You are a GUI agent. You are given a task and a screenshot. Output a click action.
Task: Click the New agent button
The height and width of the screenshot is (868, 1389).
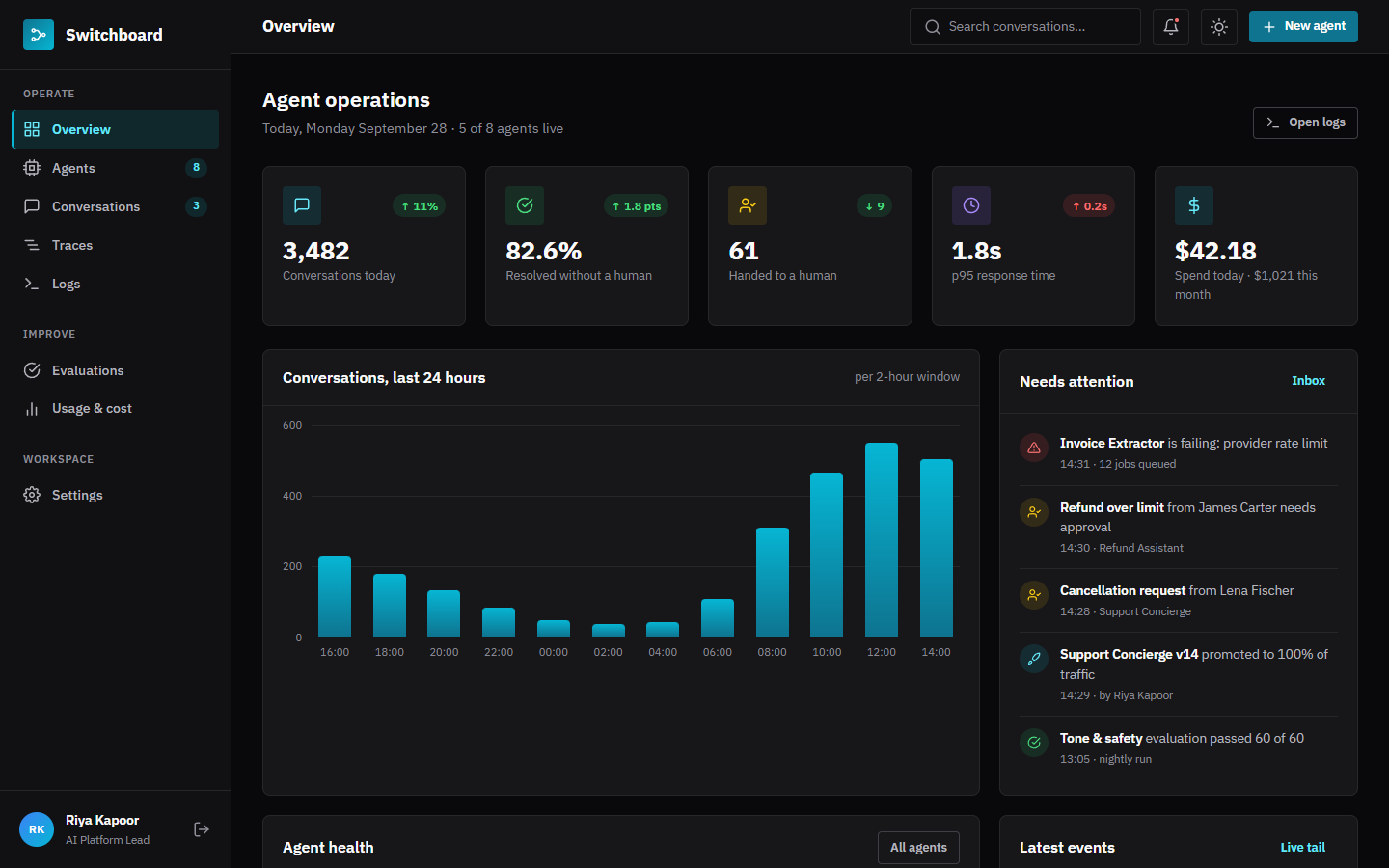coord(1303,27)
